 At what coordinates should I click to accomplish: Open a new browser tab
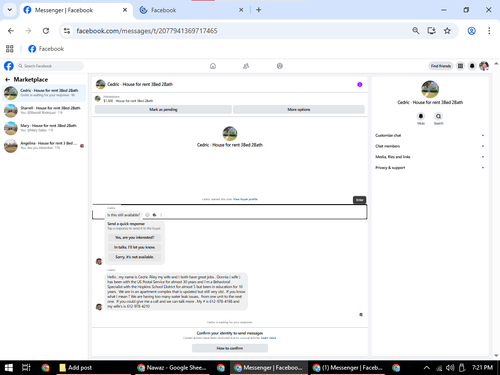(259, 10)
